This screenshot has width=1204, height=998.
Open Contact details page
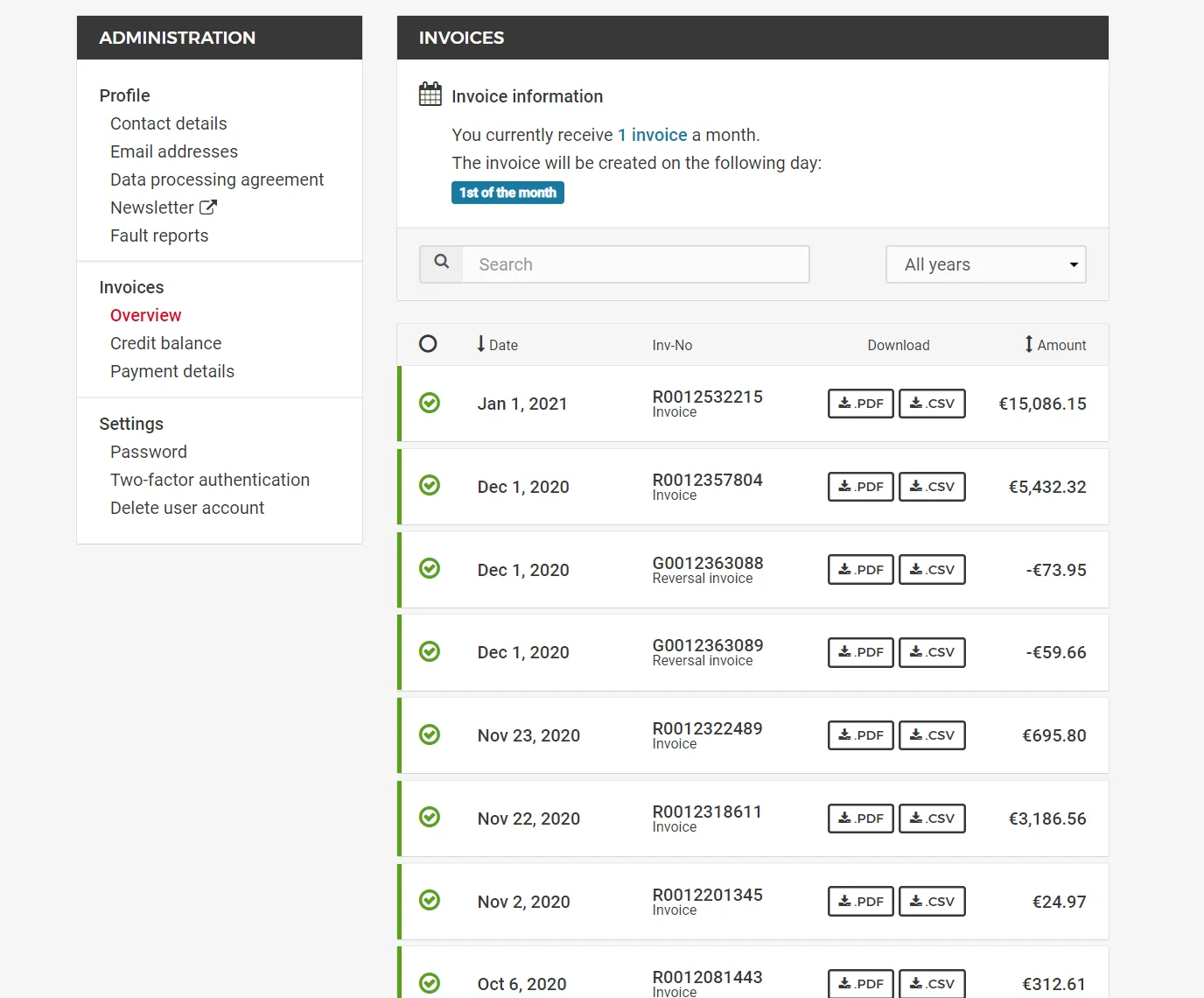(169, 123)
